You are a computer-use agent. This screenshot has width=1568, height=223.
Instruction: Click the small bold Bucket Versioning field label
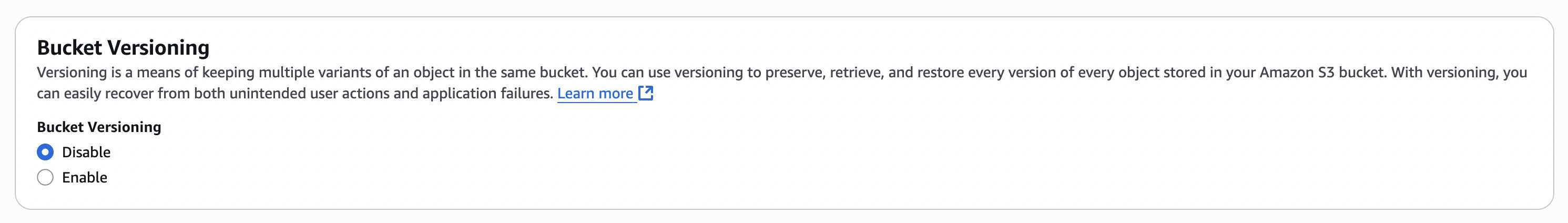tap(99, 127)
